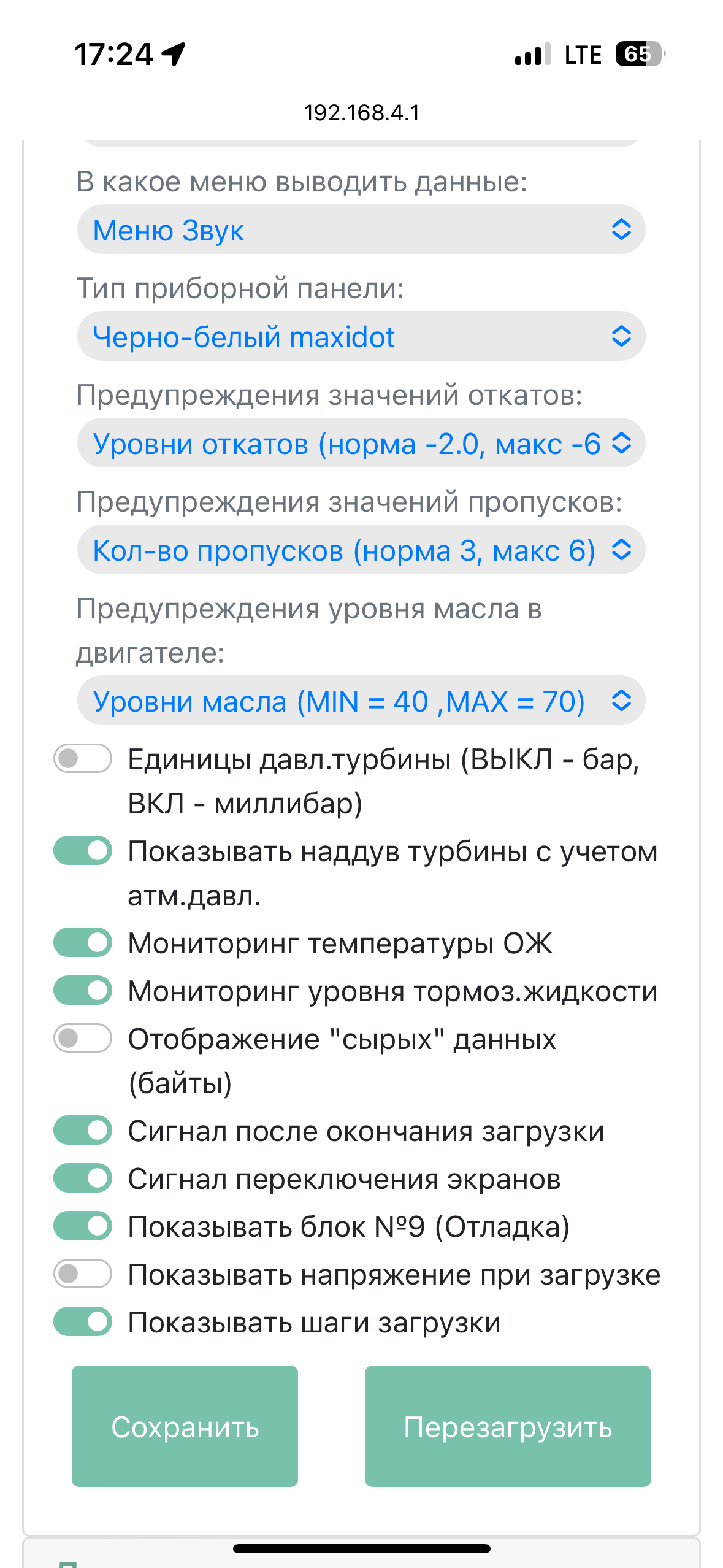Viewport: 723px width, 1568px height.
Task: Click the Сохранить button
Action: click(x=185, y=1426)
